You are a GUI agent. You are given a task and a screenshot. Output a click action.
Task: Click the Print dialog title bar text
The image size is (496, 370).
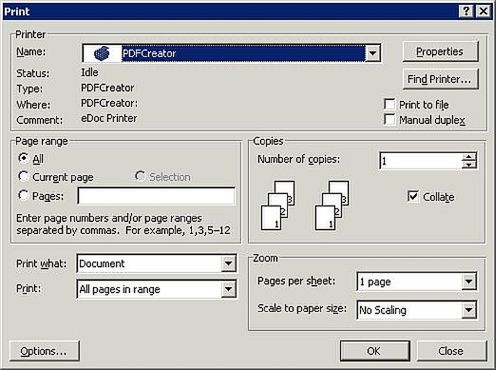click(x=17, y=12)
